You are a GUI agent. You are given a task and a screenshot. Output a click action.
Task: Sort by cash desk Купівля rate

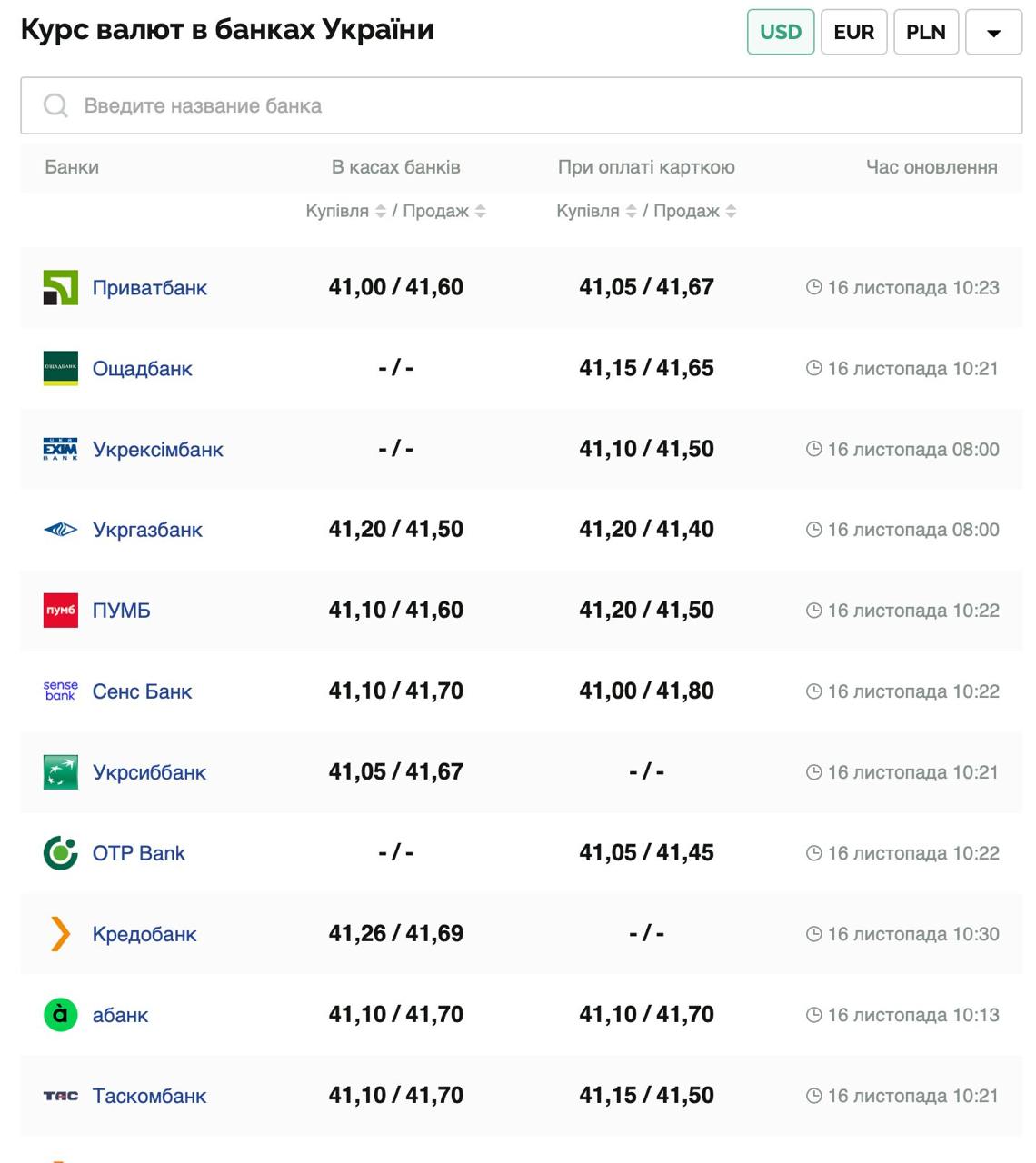pyautogui.click(x=381, y=212)
